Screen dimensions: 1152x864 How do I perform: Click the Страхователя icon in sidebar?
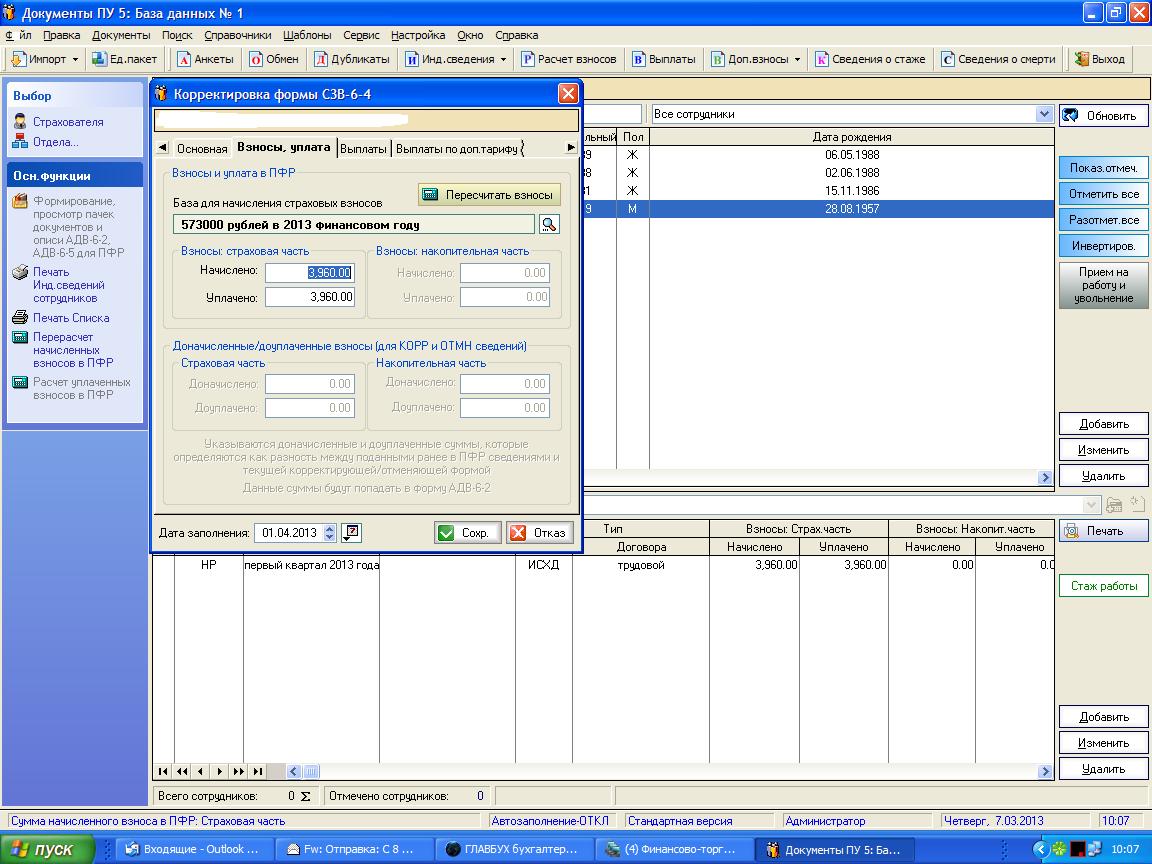click(x=20, y=122)
